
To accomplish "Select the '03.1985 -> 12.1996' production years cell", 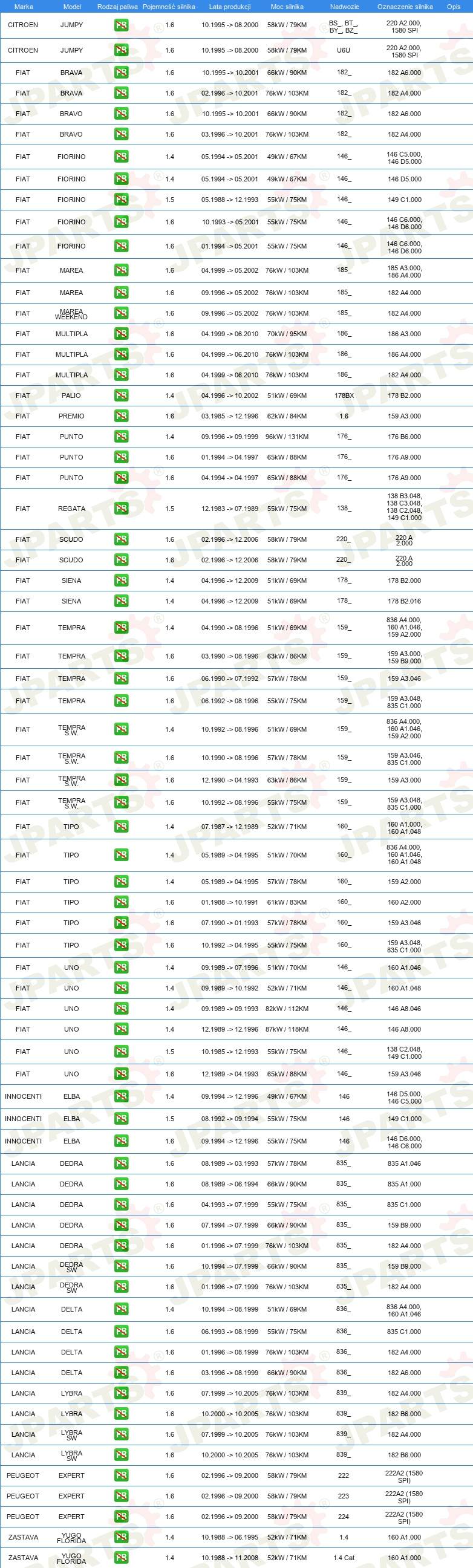I will click(229, 417).
